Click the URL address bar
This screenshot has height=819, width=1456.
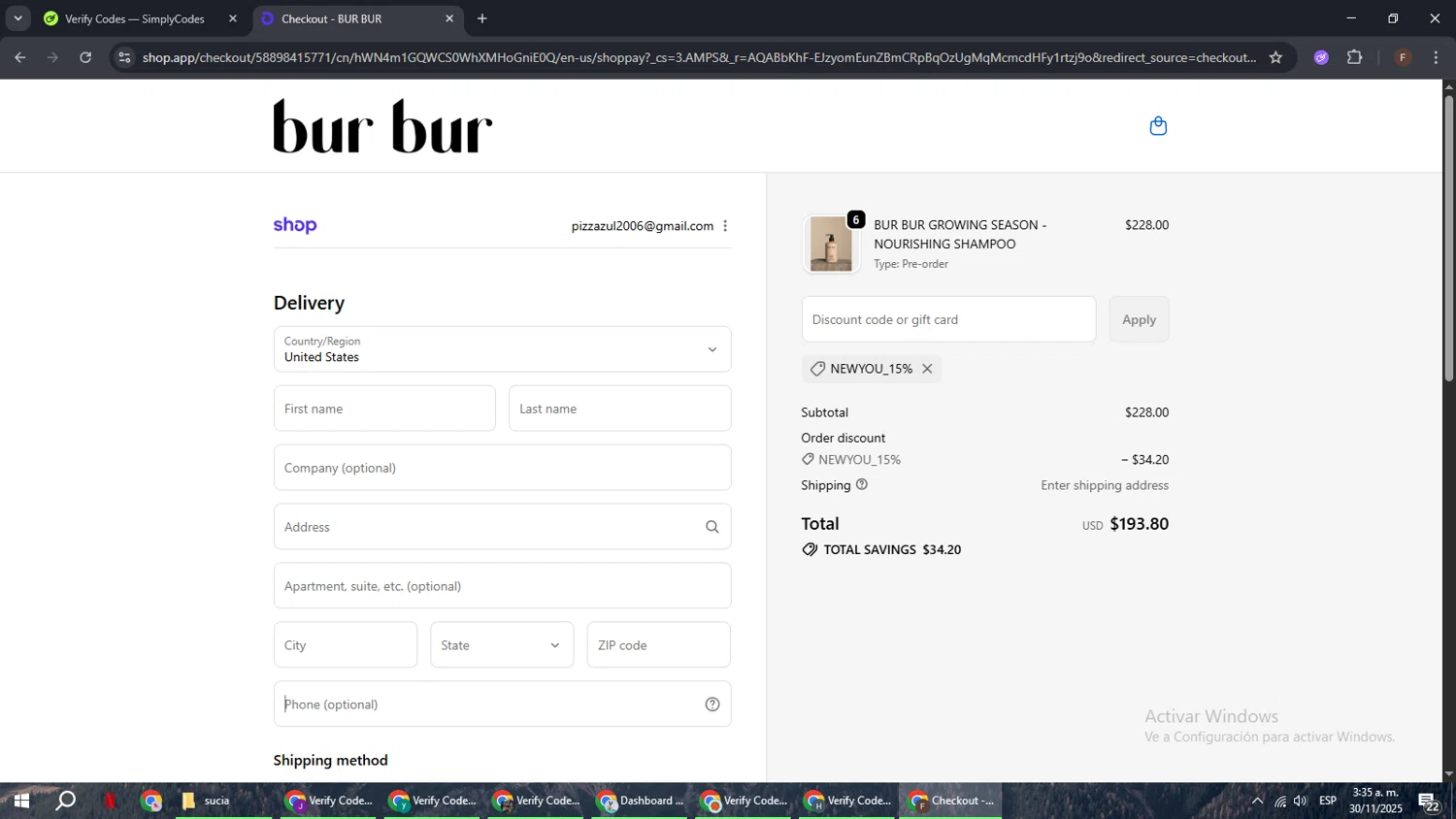coord(699,57)
